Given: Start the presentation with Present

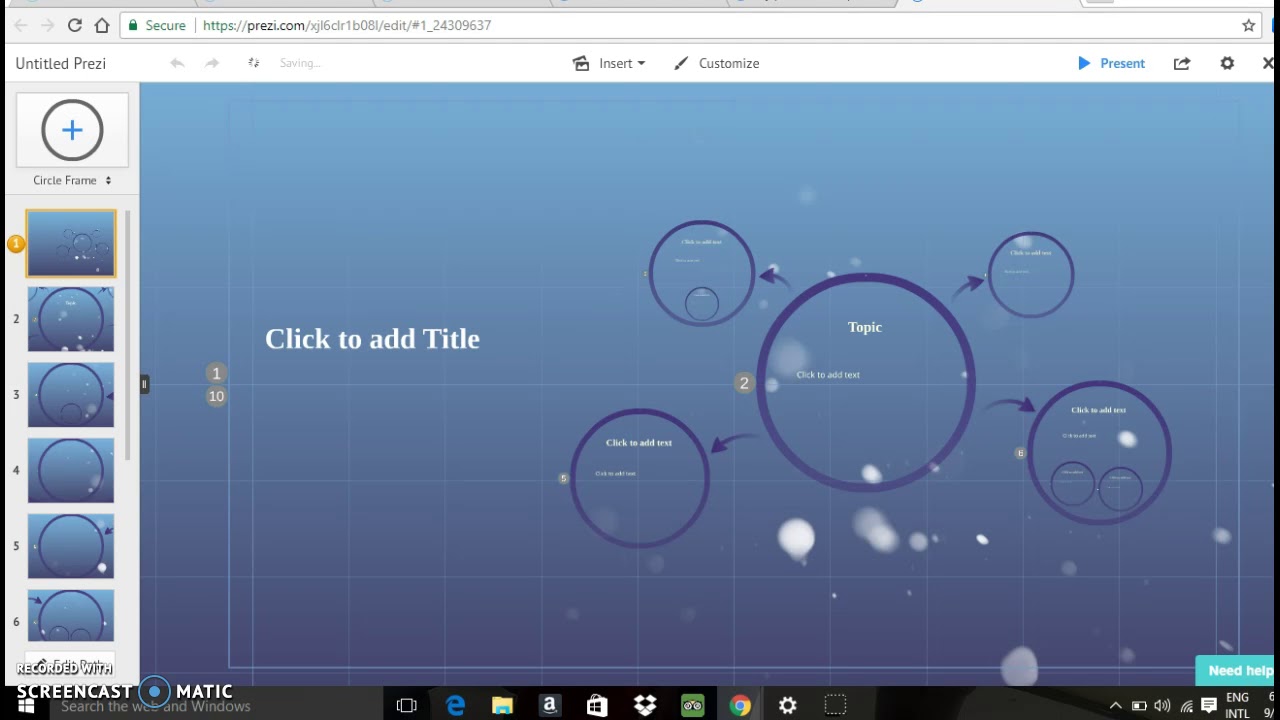Looking at the screenshot, I should [1111, 63].
